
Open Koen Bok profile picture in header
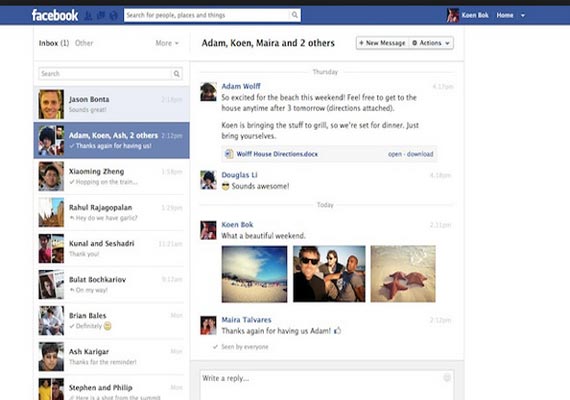pos(453,15)
